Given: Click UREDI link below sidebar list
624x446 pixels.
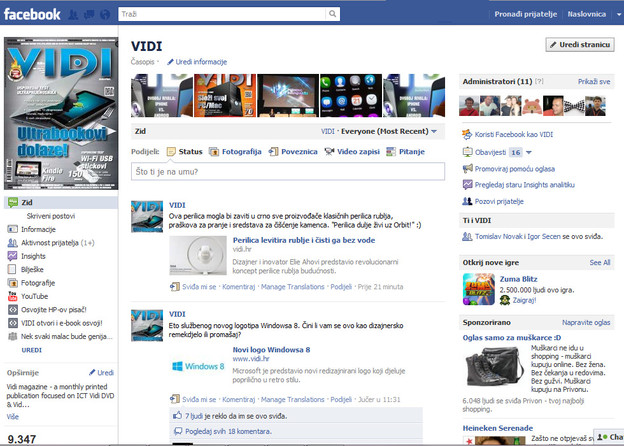Looking at the screenshot, I should [31, 350].
